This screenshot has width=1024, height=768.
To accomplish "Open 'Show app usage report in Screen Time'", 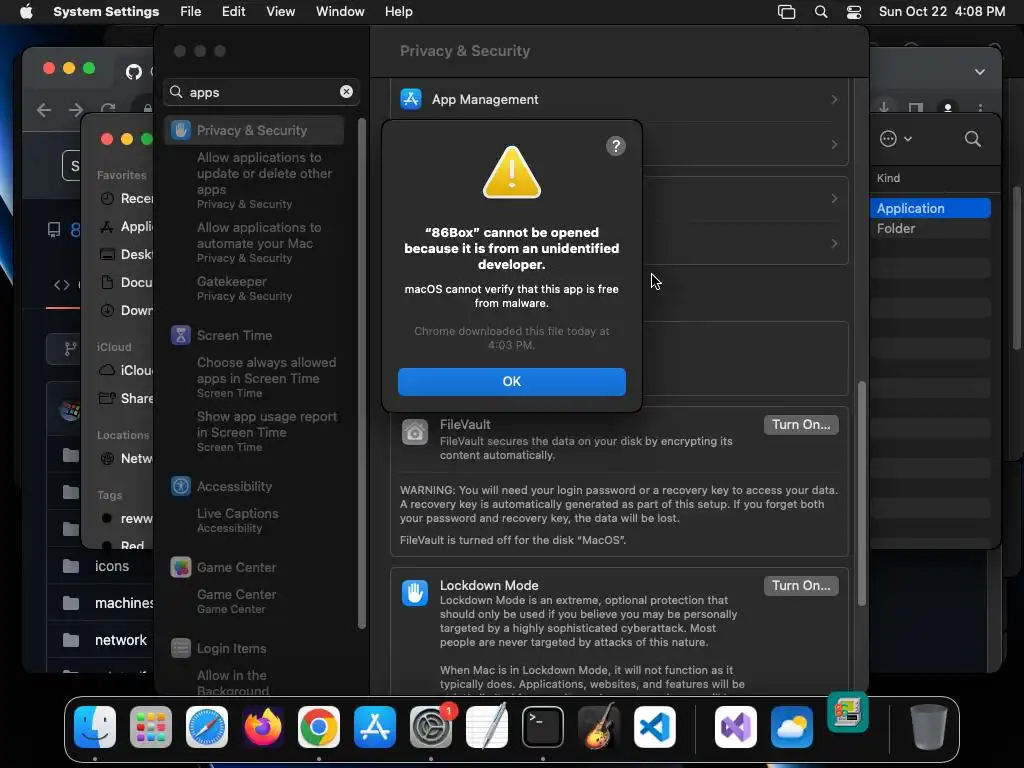I will tap(266, 431).
